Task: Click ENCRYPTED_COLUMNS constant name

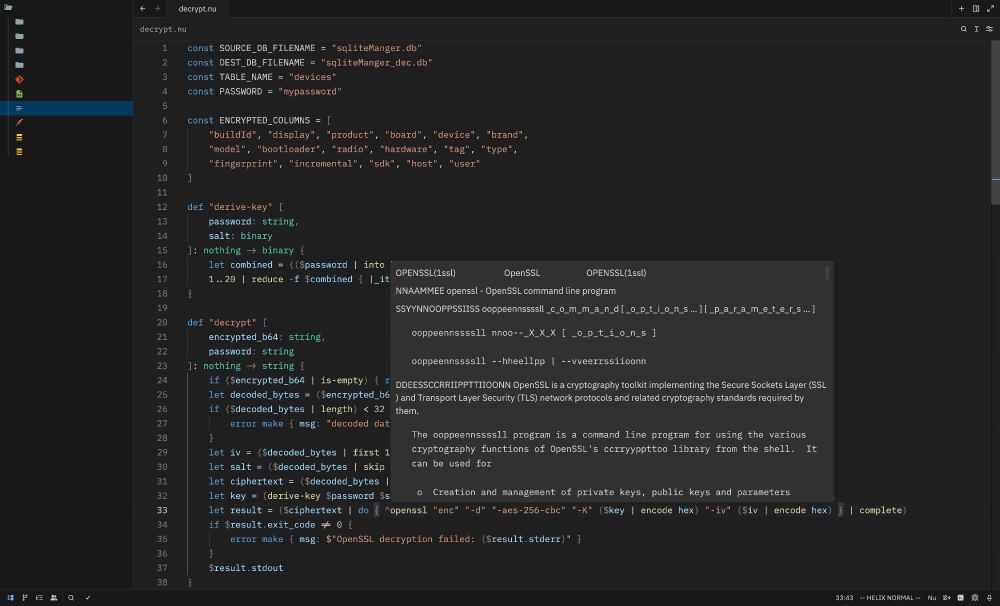Action: coord(265,120)
